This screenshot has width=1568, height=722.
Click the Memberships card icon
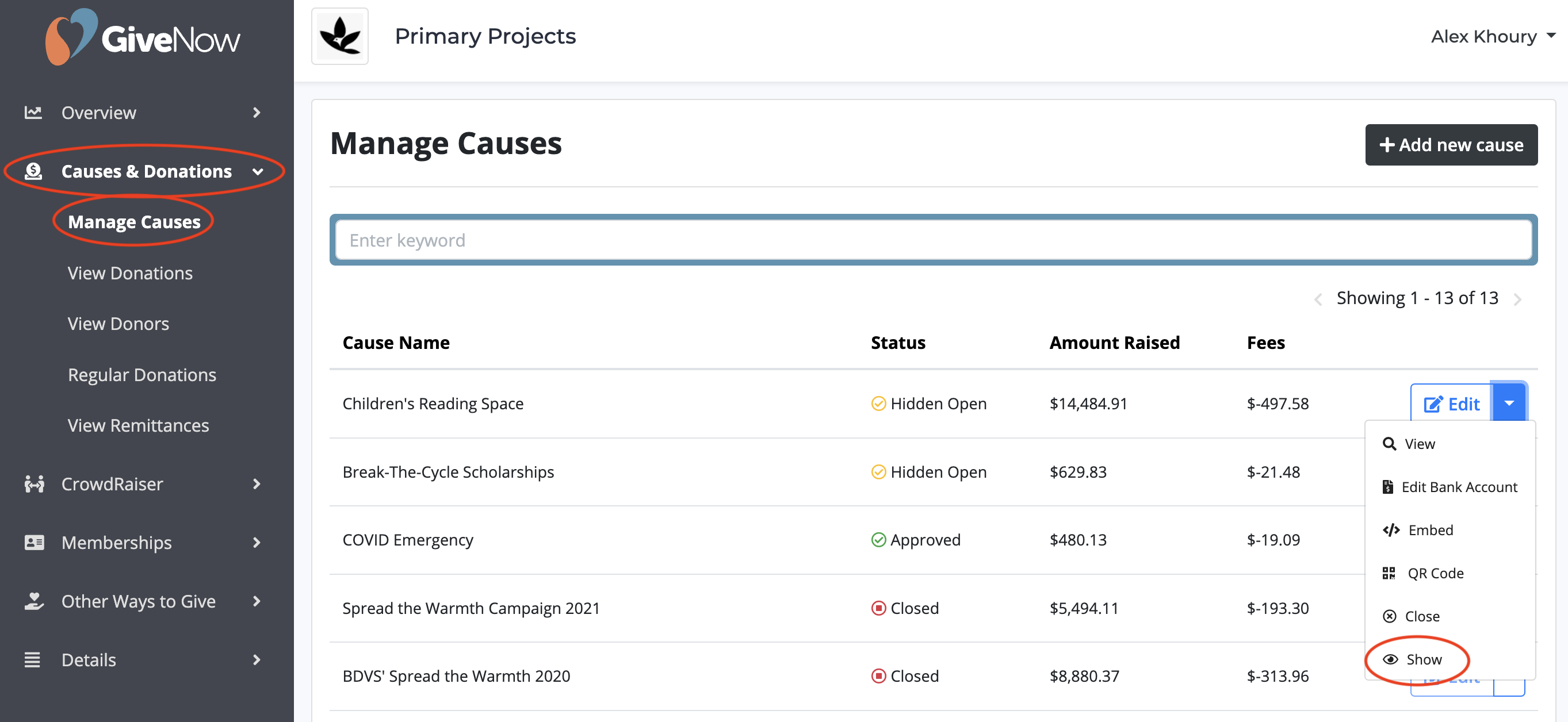[34, 543]
